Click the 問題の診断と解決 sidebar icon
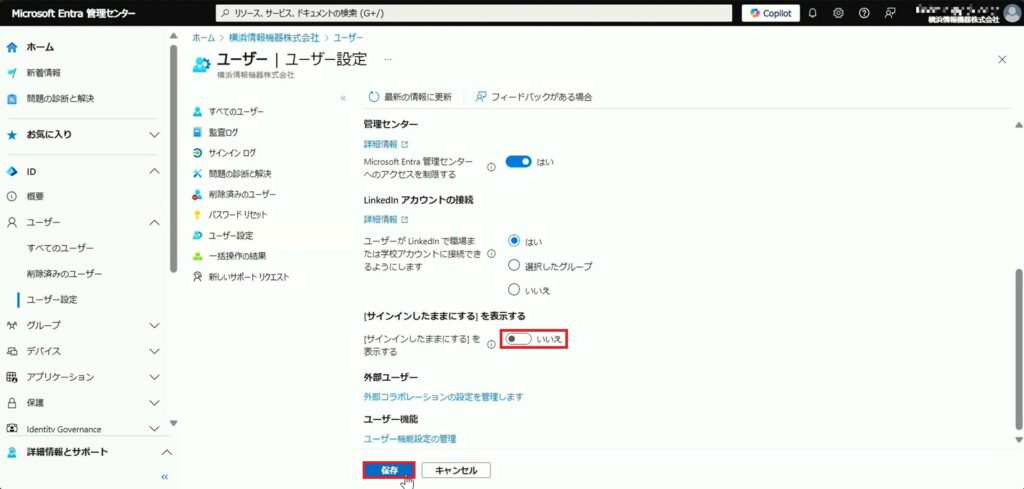The image size is (1024, 489). pyautogui.click(x=12, y=99)
